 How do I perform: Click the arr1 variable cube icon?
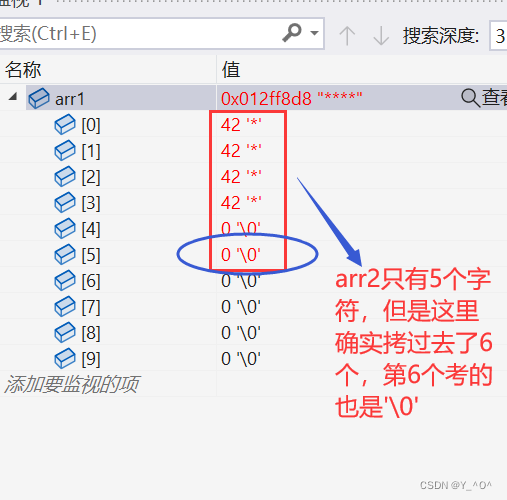tap(39, 98)
